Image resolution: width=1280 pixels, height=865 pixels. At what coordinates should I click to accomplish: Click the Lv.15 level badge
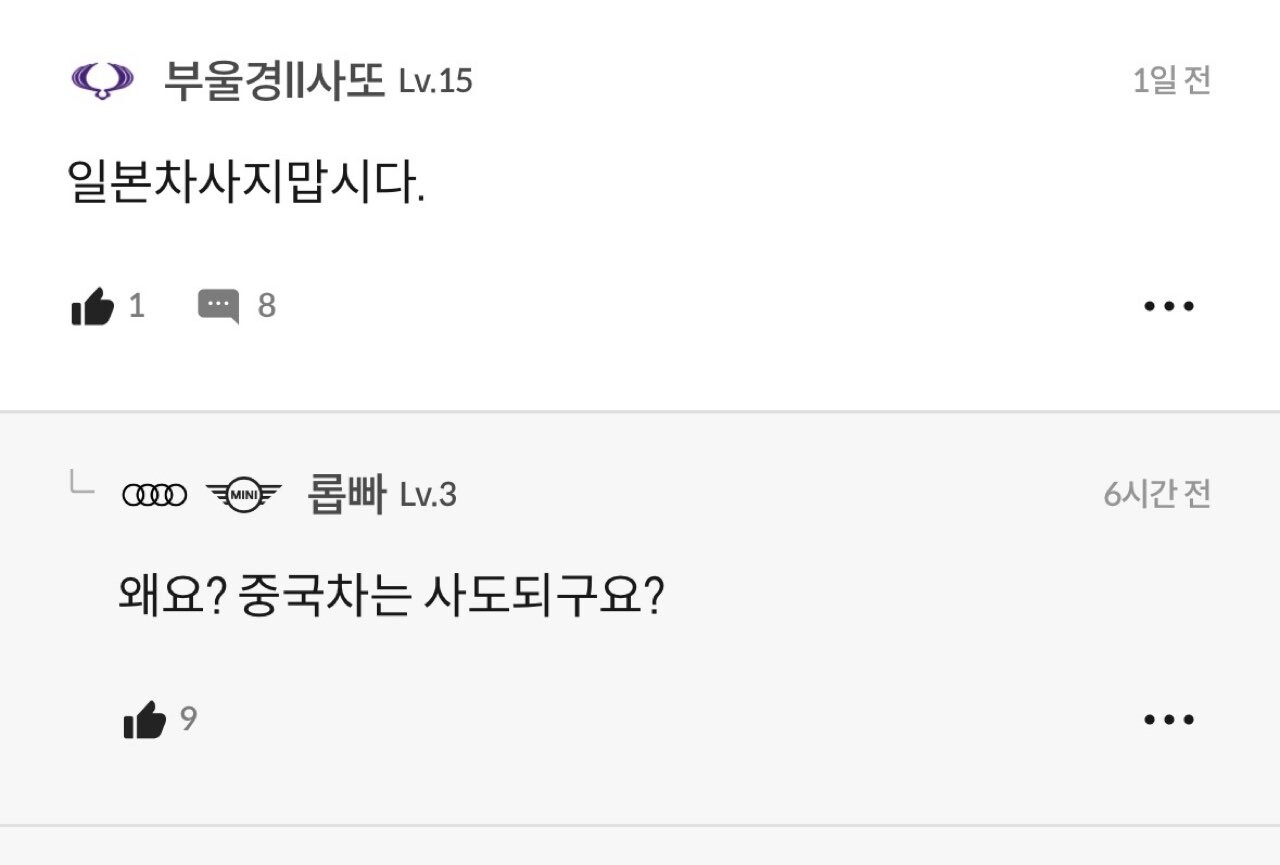coord(435,81)
